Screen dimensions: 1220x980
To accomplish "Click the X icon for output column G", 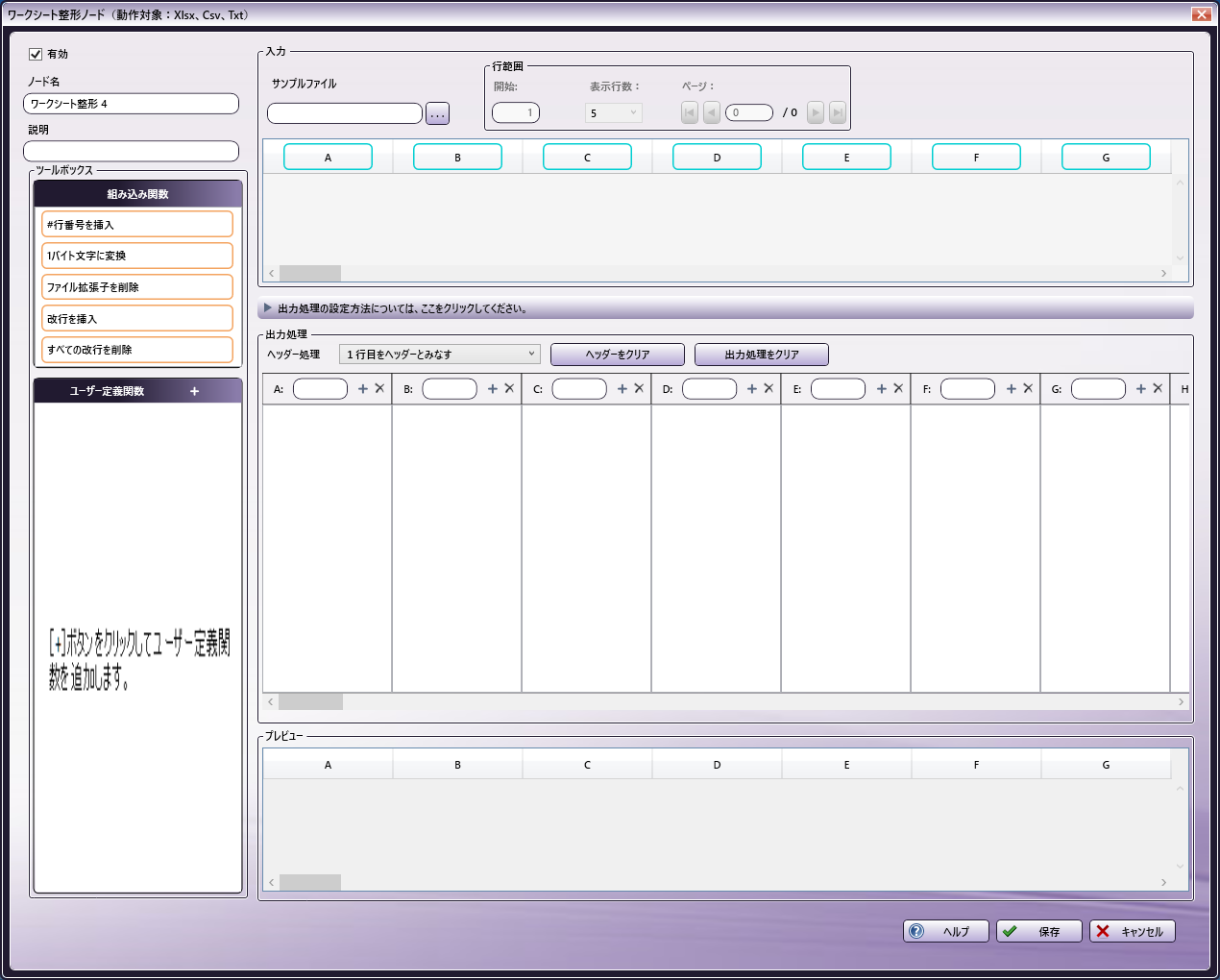I will pyautogui.click(x=1158, y=388).
